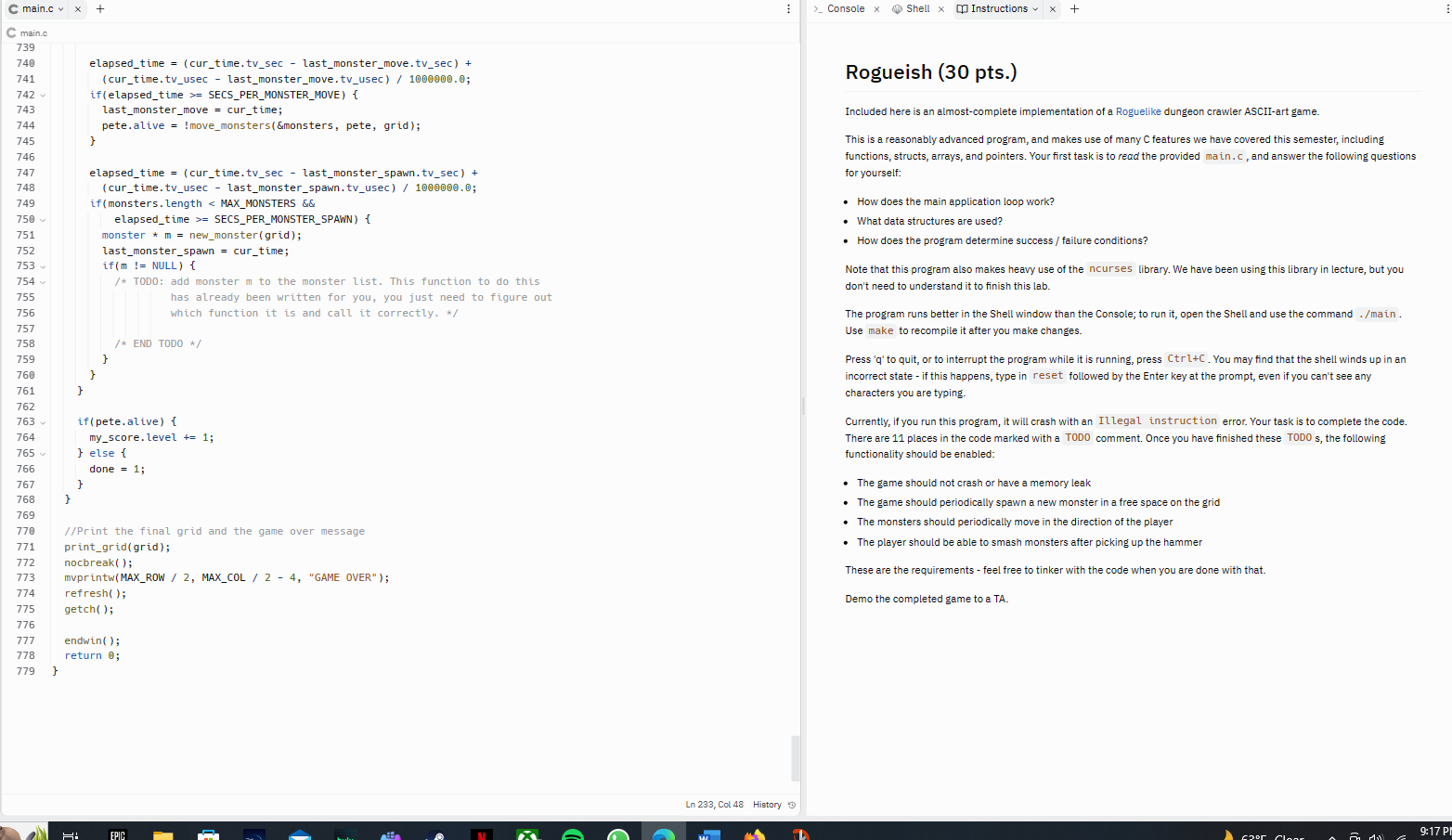
Task: Open a new tab beside Instructions with the plus
Action: click(x=1074, y=8)
